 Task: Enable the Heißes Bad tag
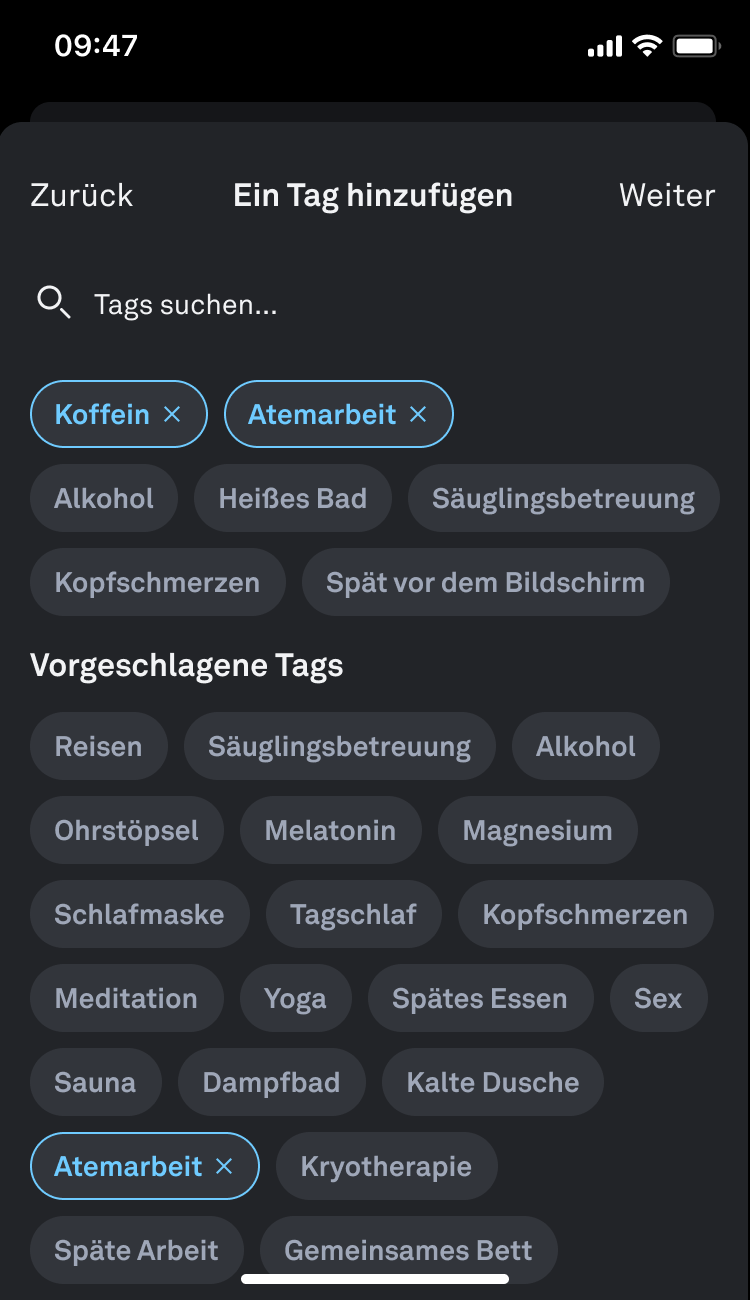point(293,498)
